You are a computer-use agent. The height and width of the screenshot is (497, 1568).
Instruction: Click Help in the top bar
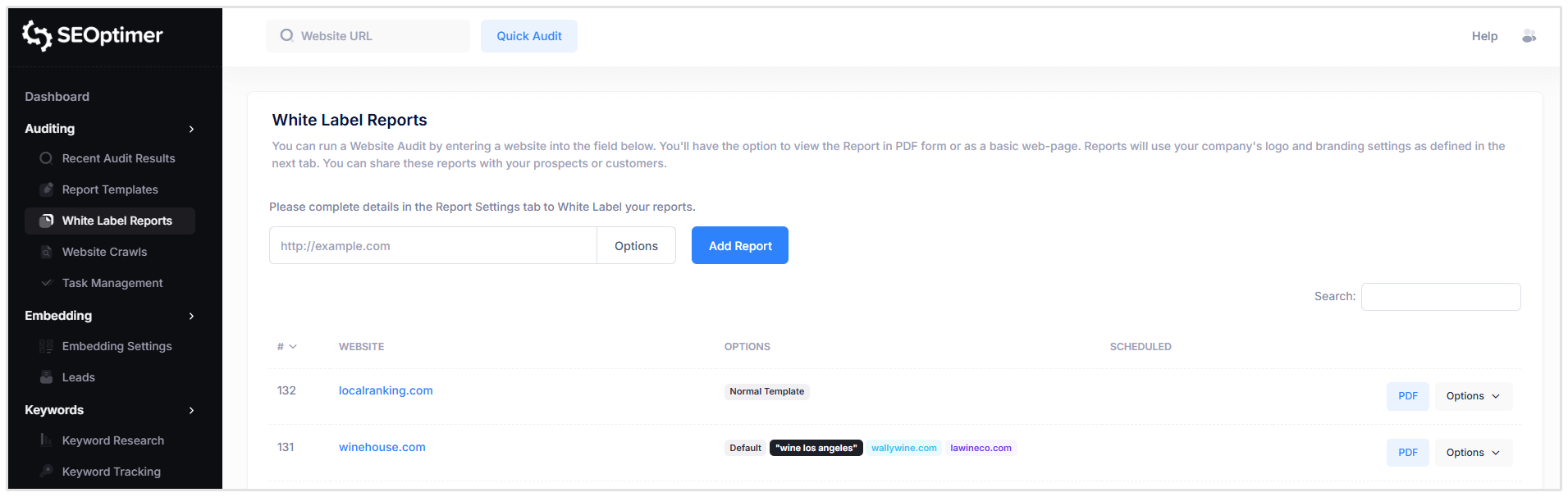coord(1484,36)
